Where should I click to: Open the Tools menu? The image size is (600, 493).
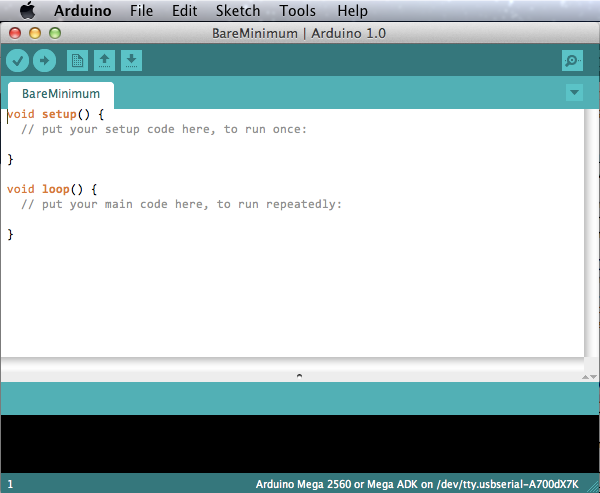[298, 11]
